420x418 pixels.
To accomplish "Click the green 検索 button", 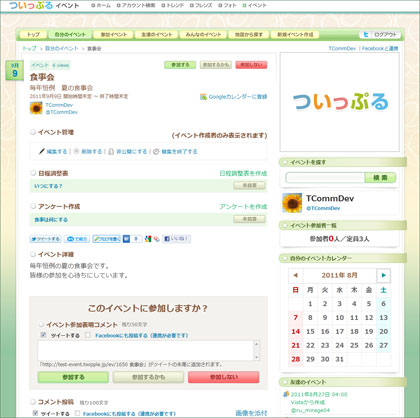I will [x=380, y=177].
